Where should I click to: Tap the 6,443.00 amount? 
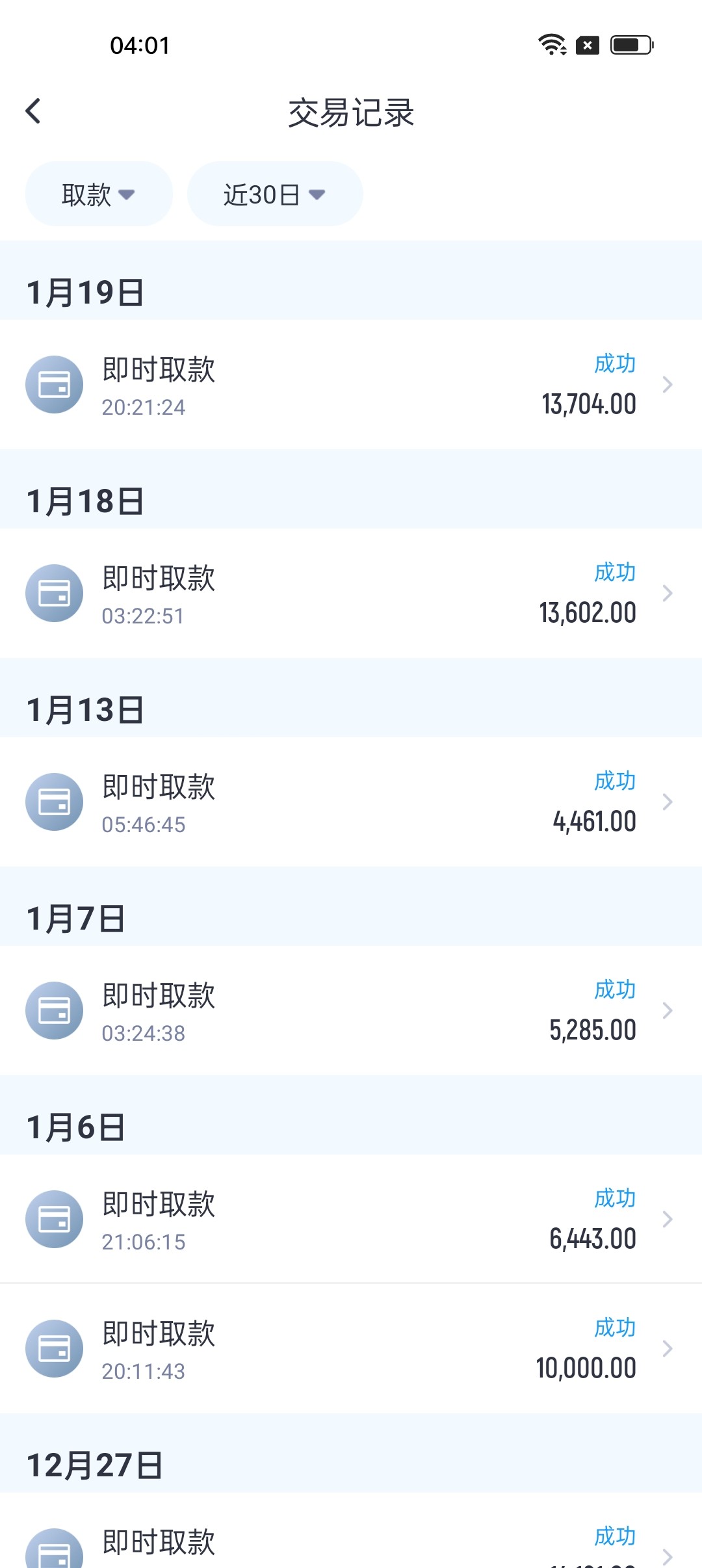(x=592, y=1239)
